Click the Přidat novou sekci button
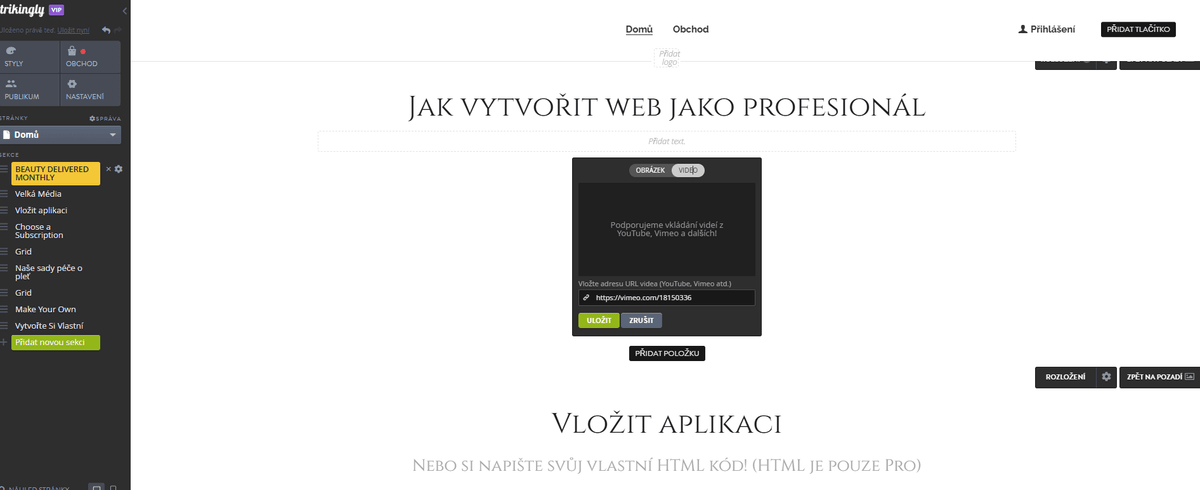1200x490 pixels. (56, 342)
